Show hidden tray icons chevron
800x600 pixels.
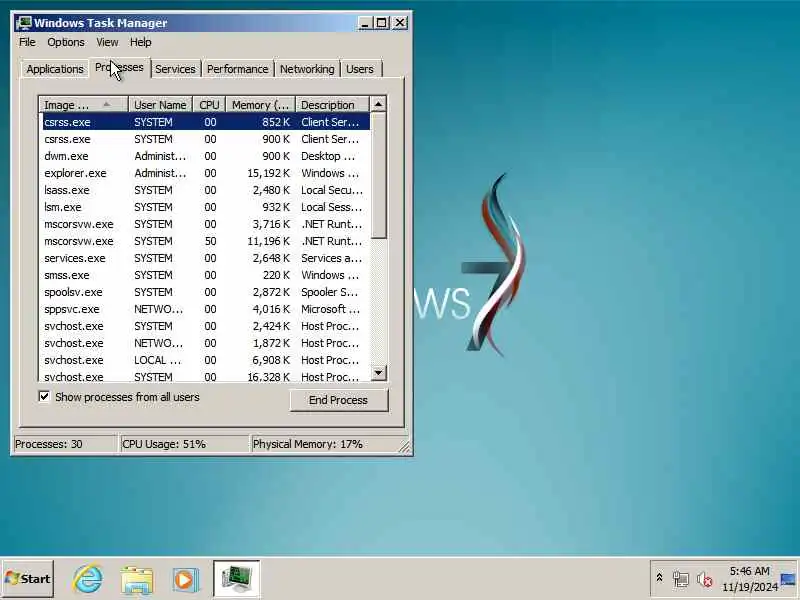(659, 578)
